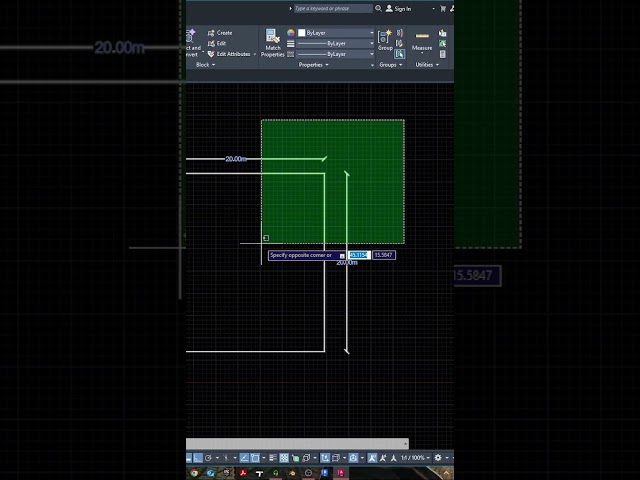
Task: Select the Measure tool
Action: click(x=422, y=40)
